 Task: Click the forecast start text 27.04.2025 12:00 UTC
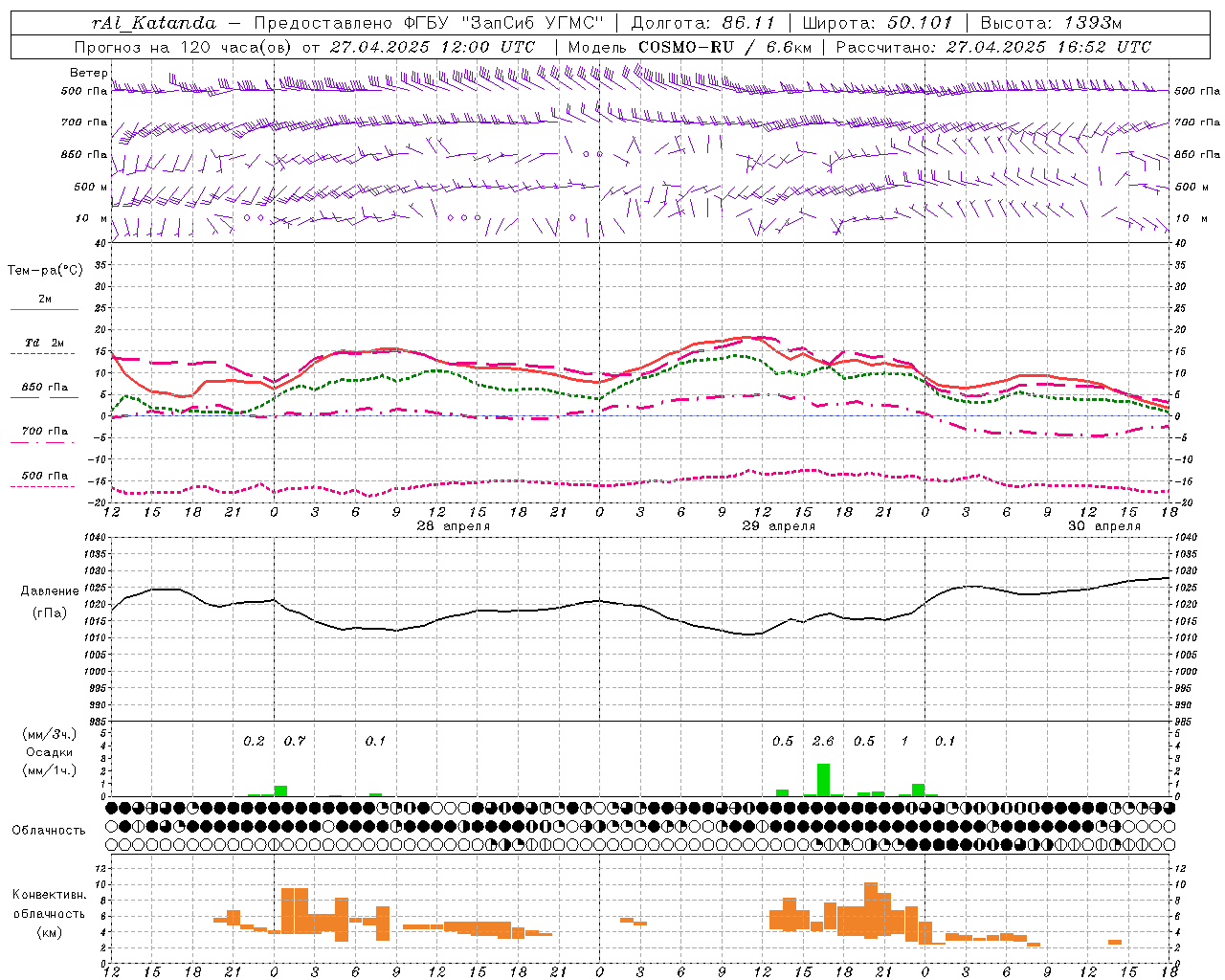[432, 47]
